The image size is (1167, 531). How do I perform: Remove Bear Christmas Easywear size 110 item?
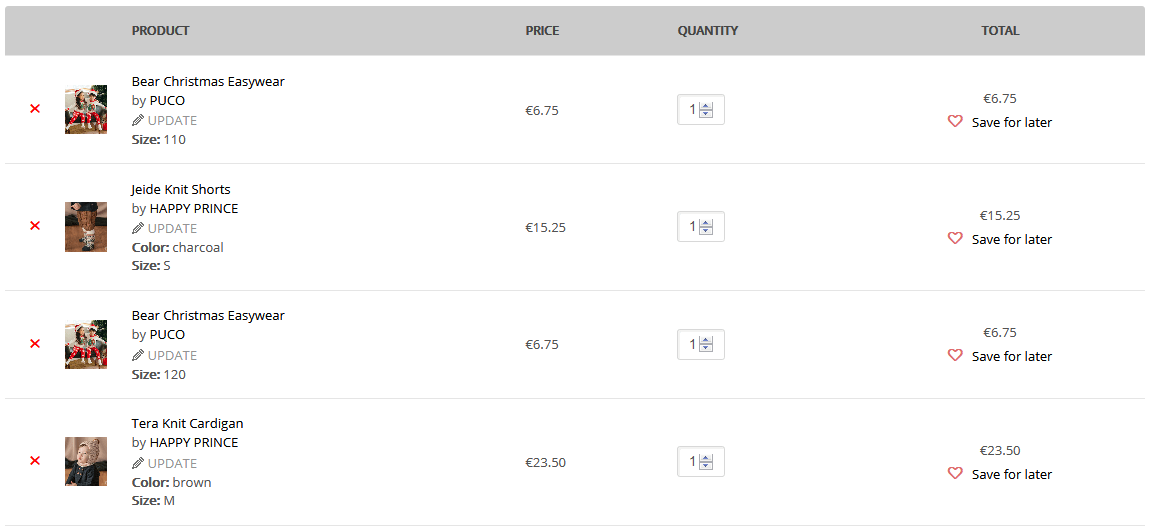click(x=34, y=109)
